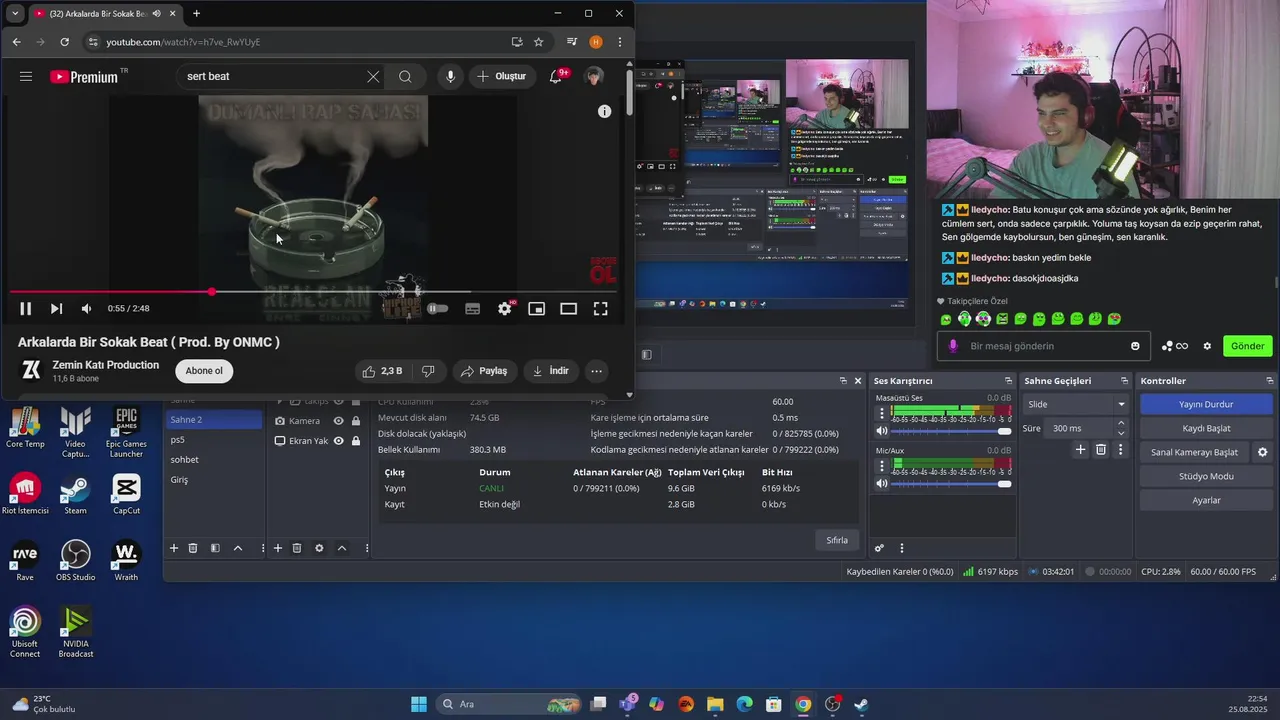The width and height of the screenshot is (1280, 720).
Task: Open Chrome three-dot menu
Action: point(620,42)
